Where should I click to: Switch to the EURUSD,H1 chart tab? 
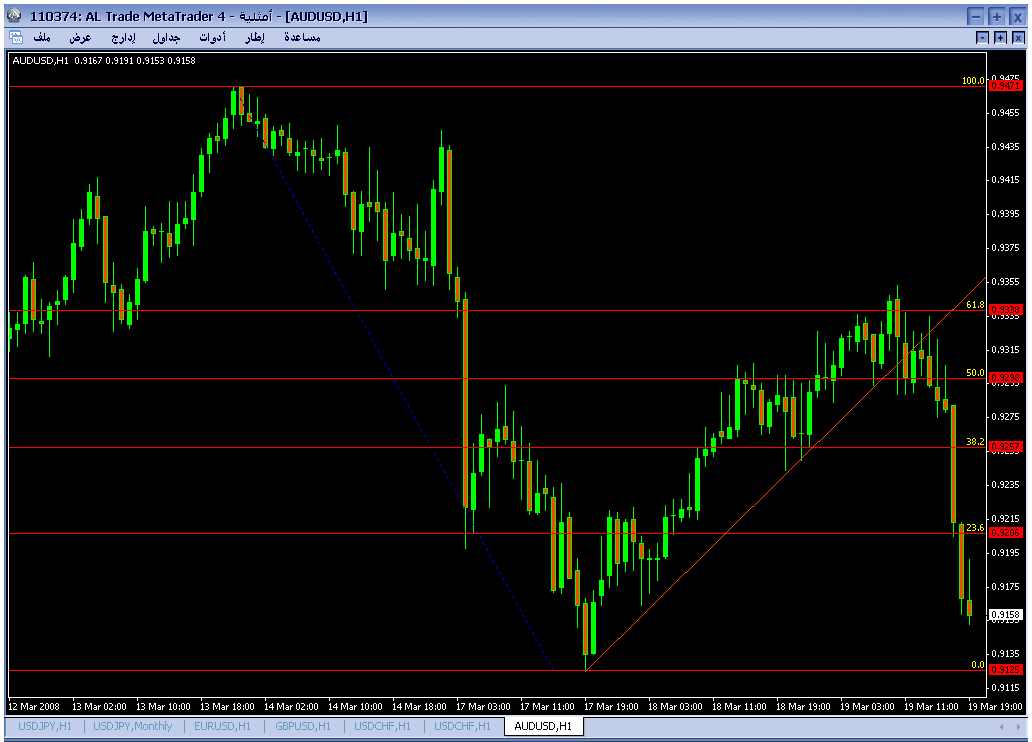(x=222, y=726)
